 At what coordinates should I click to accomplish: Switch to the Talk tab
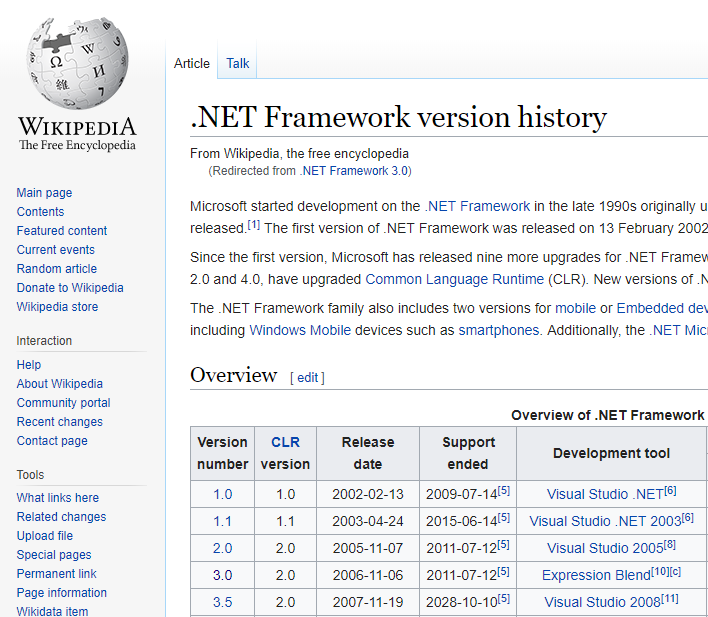pos(238,63)
